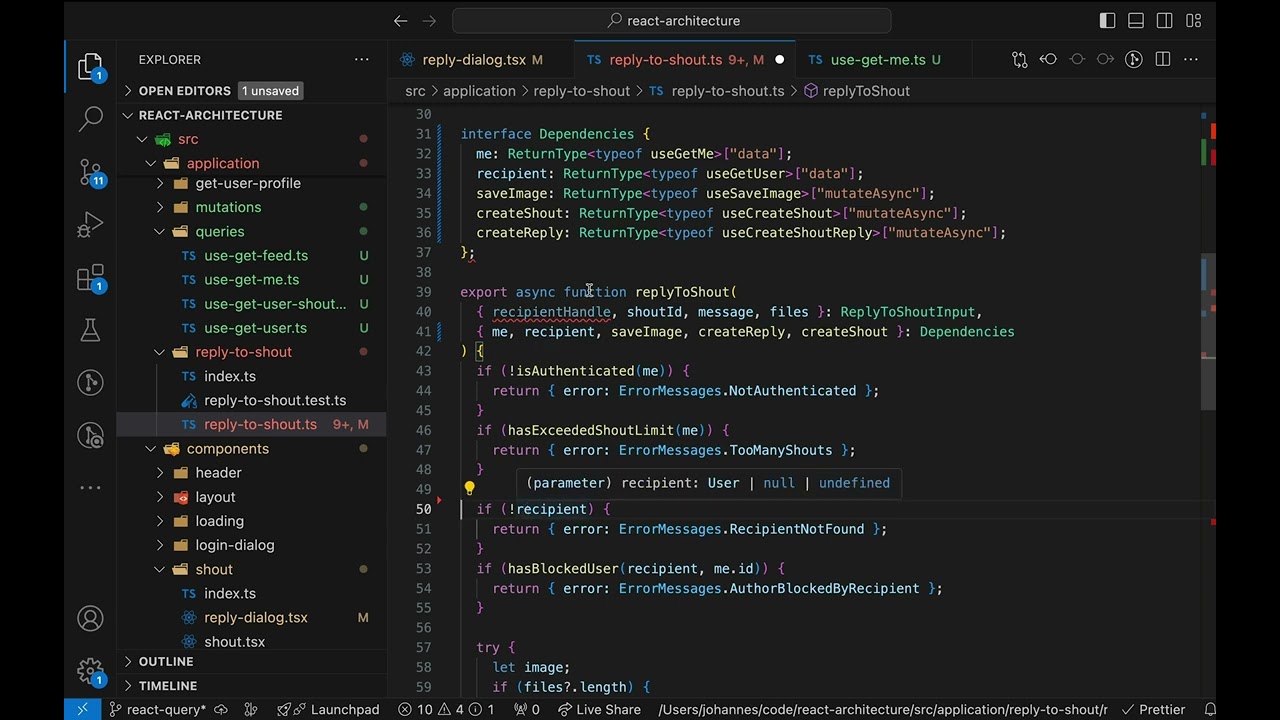This screenshot has height=720, width=1280.
Task: Customize layout icon in title bar
Action: (x=1193, y=20)
